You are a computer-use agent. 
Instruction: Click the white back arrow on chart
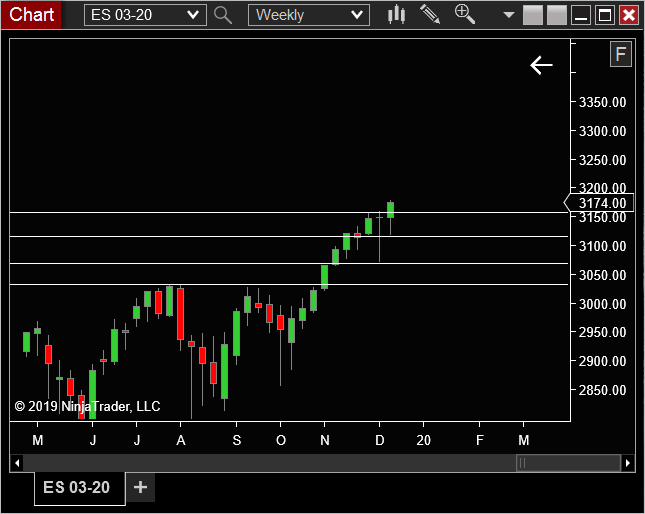[x=541, y=65]
